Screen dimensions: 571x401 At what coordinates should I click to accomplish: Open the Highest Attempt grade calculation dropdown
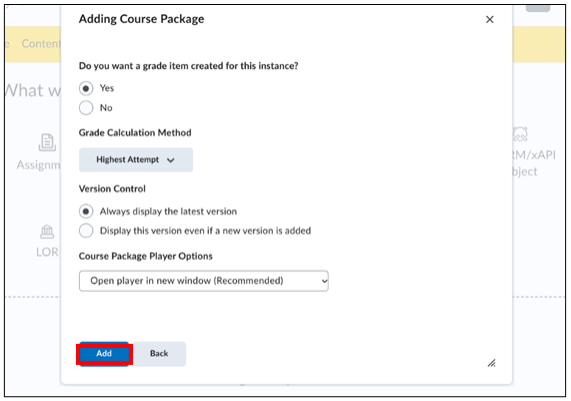pos(136,160)
